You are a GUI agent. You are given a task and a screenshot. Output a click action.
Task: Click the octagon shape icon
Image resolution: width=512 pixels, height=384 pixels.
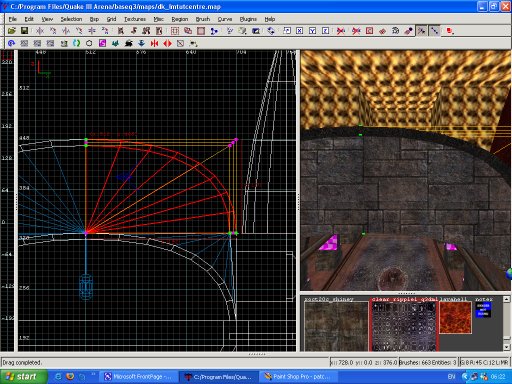pos(89,43)
